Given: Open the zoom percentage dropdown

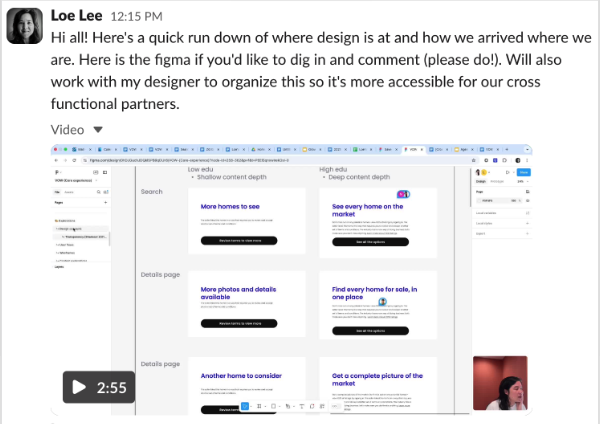Looking at the screenshot, I should [x=523, y=181].
